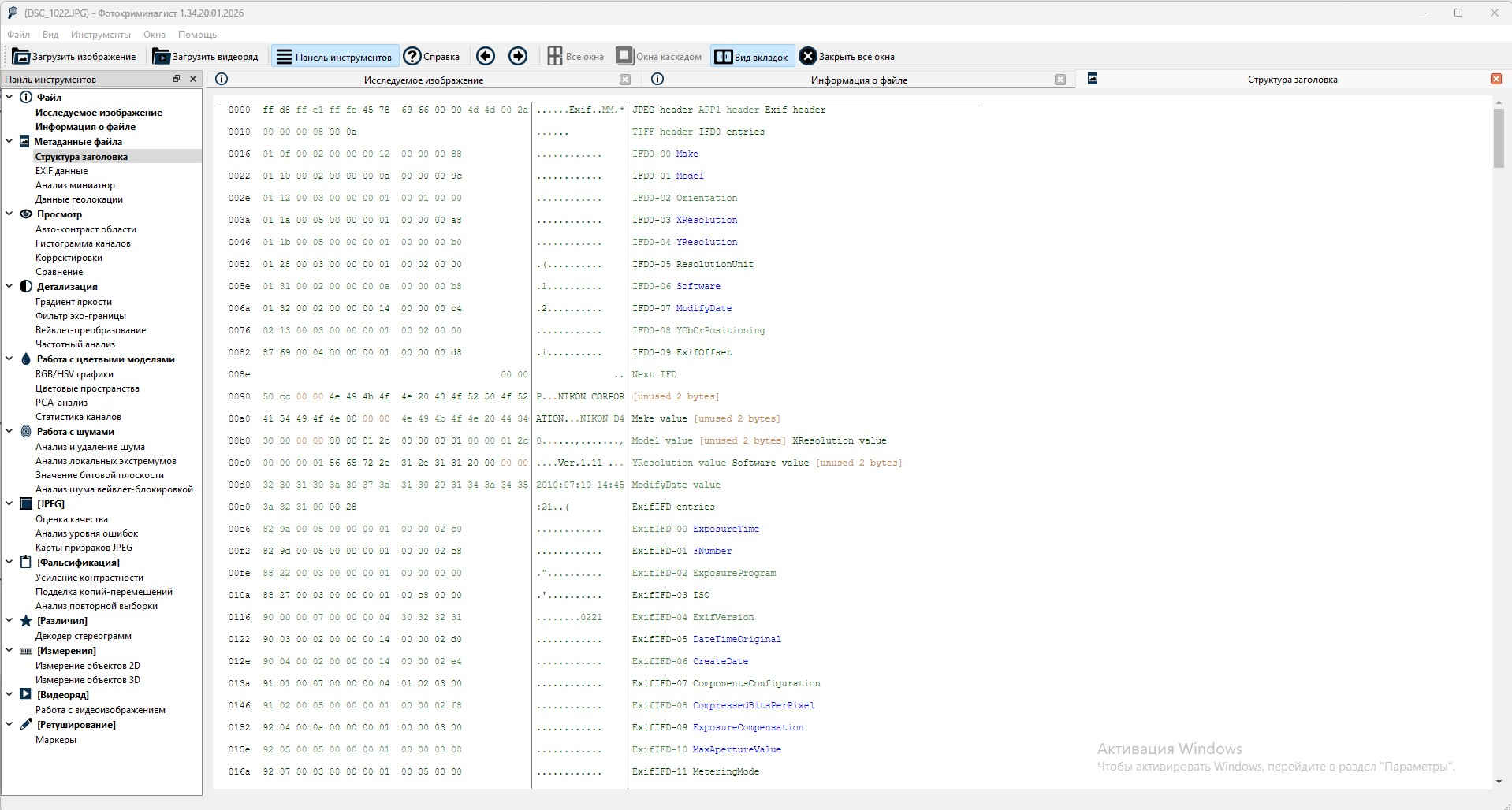The width and height of the screenshot is (1512, 810).
Task: Click the Закрыть все окна X icon
Action: pyautogui.click(x=807, y=57)
